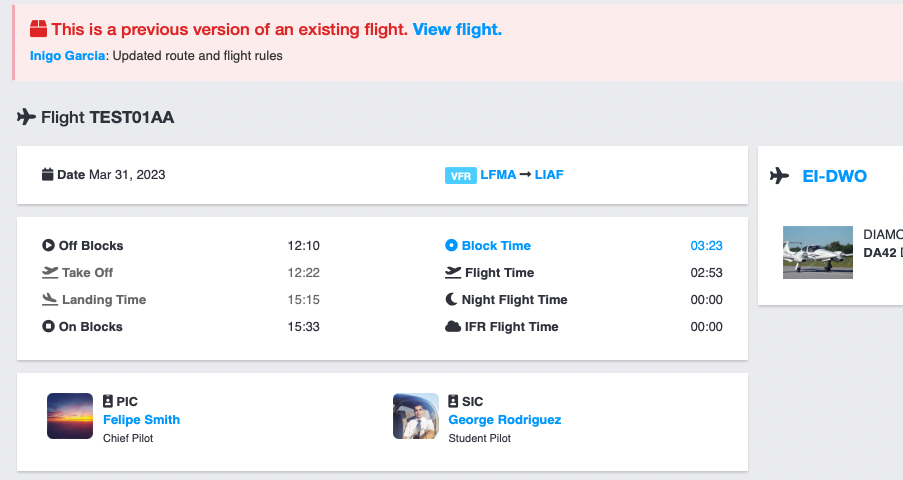Click the Landing Time plane icon
903x480 pixels.
coord(50,299)
